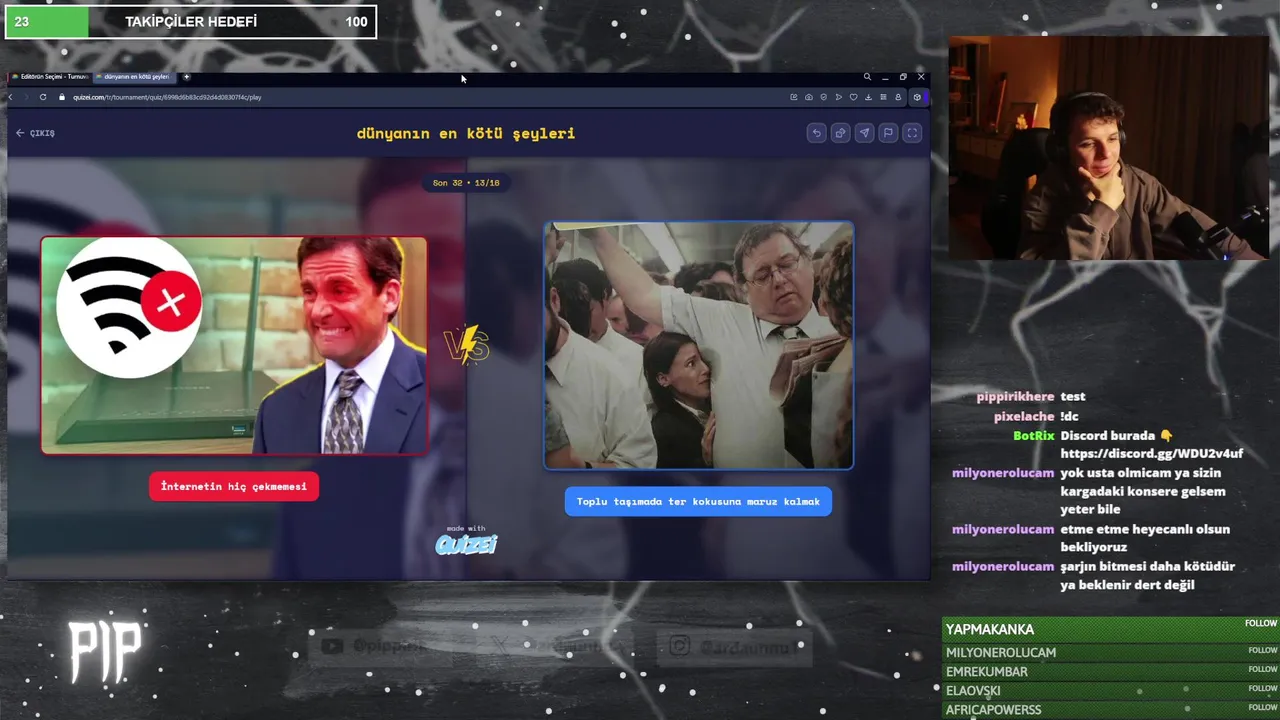Choose "İnternetin hiç çekmemesi" red button
The height and width of the screenshot is (720, 1280).
coord(234,486)
